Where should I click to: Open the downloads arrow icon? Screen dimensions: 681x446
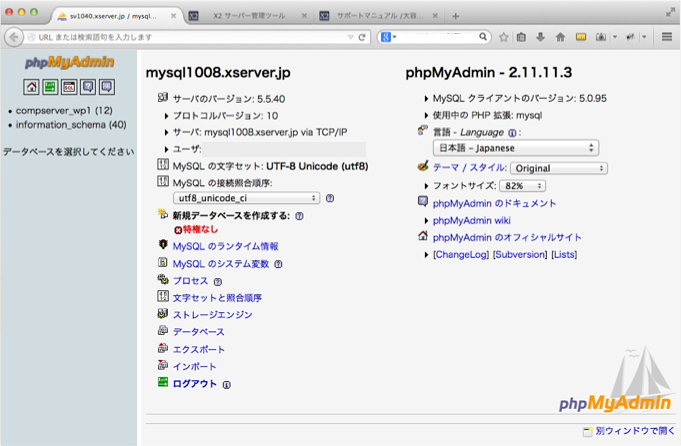(540, 37)
